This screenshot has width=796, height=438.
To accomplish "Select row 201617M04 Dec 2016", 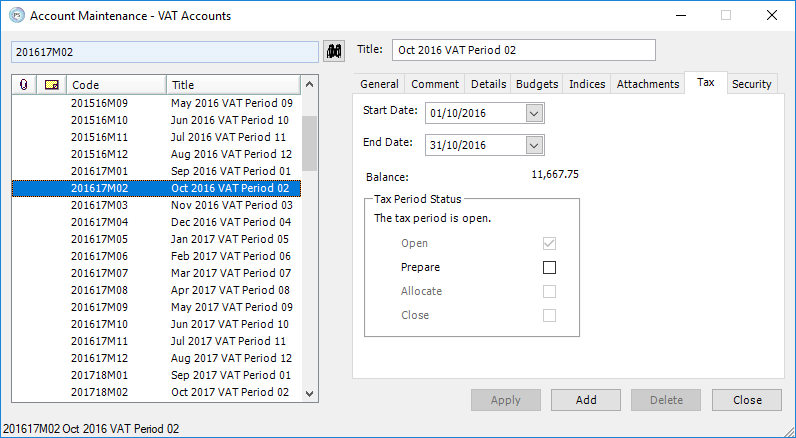I will click(156, 222).
